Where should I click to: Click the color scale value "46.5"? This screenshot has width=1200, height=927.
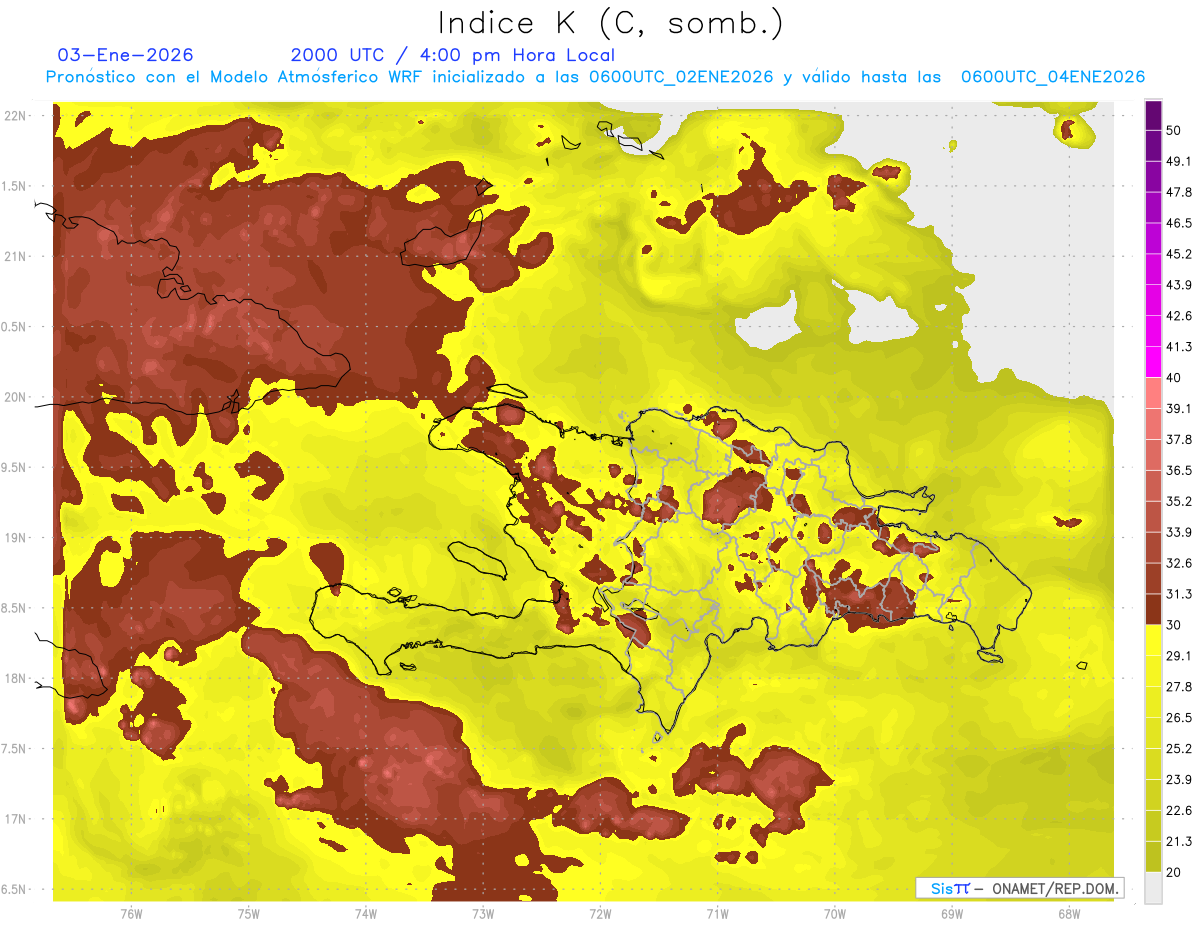coord(1179,223)
